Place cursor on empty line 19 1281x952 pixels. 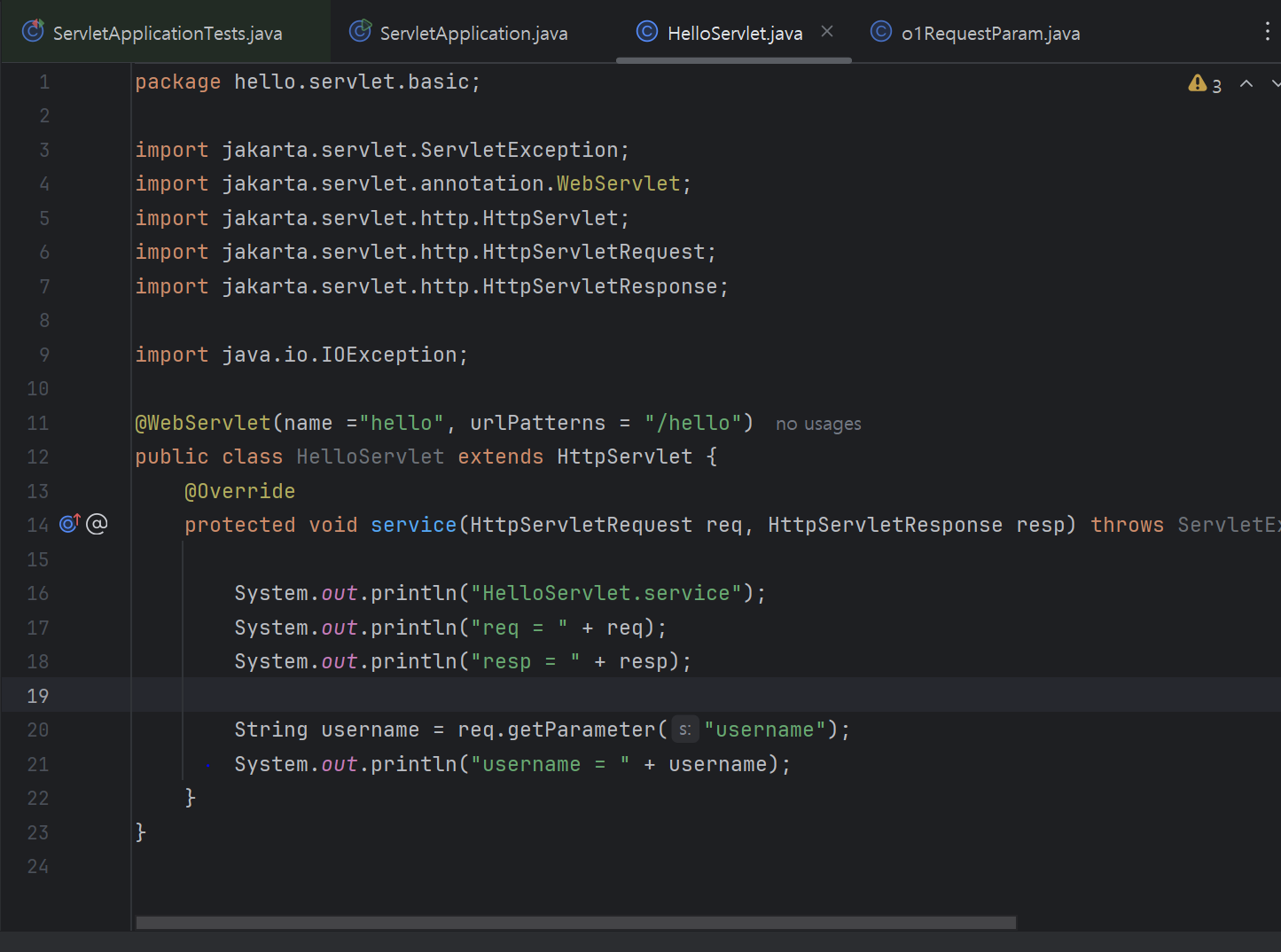point(706,696)
